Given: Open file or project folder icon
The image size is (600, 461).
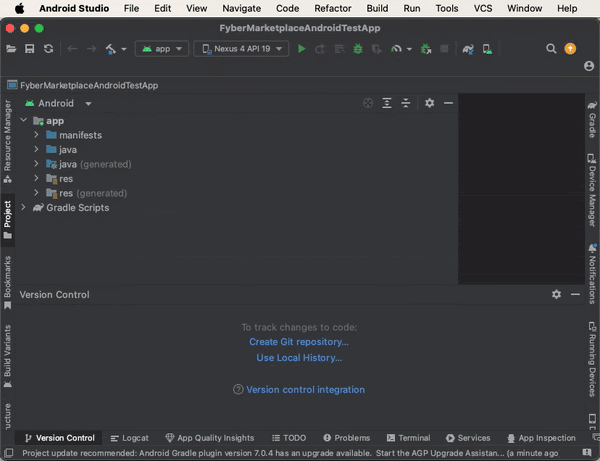Looking at the screenshot, I should (x=11, y=49).
